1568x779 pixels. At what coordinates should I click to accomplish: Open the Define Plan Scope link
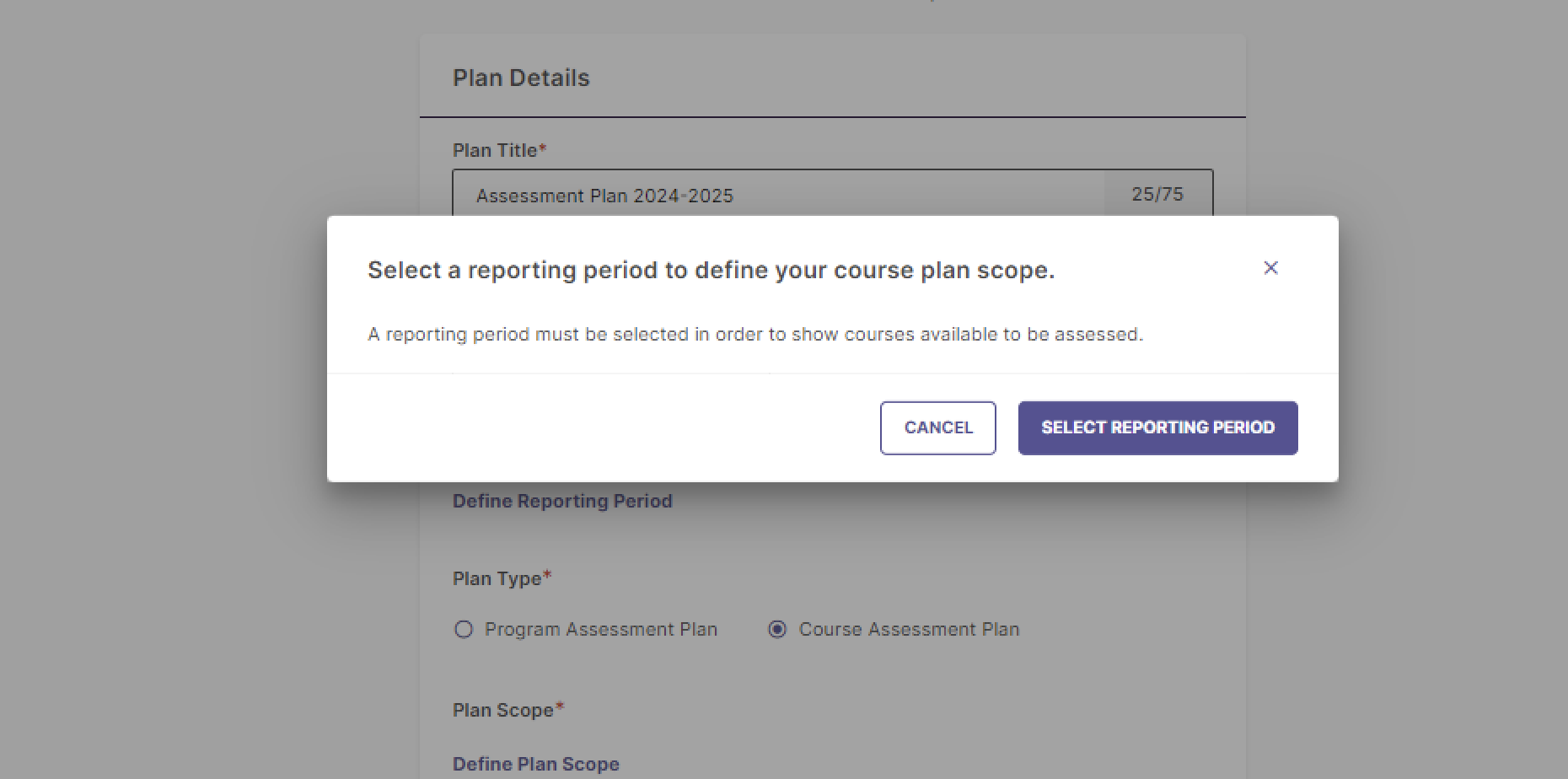pyautogui.click(x=536, y=765)
